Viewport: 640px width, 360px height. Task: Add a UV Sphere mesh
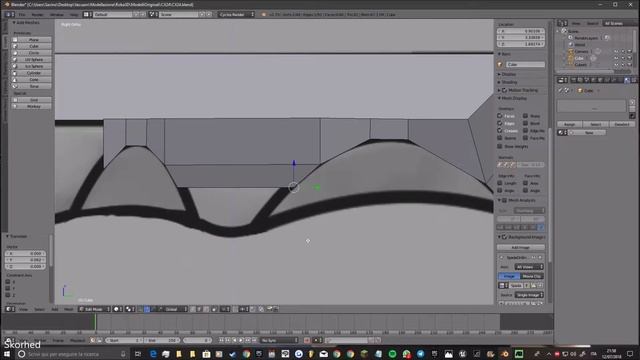pos(32,60)
